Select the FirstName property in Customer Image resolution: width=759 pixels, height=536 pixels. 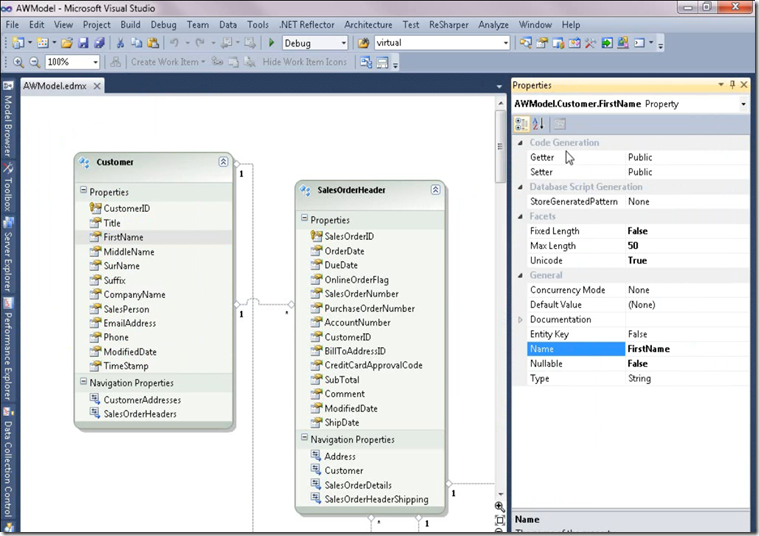(x=123, y=237)
